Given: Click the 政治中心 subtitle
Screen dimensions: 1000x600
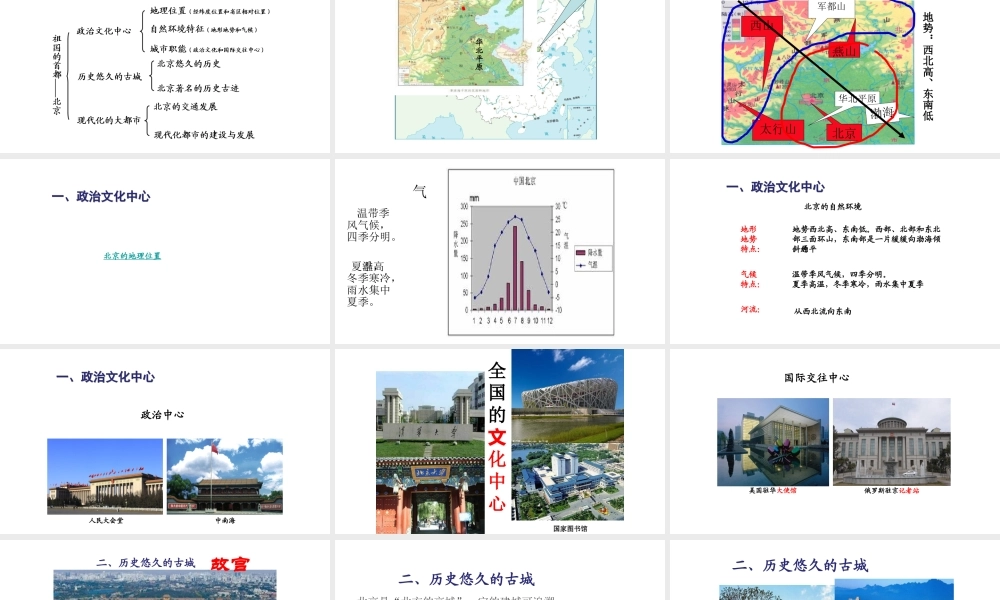Looking at the screenshot, I should 163,414.
